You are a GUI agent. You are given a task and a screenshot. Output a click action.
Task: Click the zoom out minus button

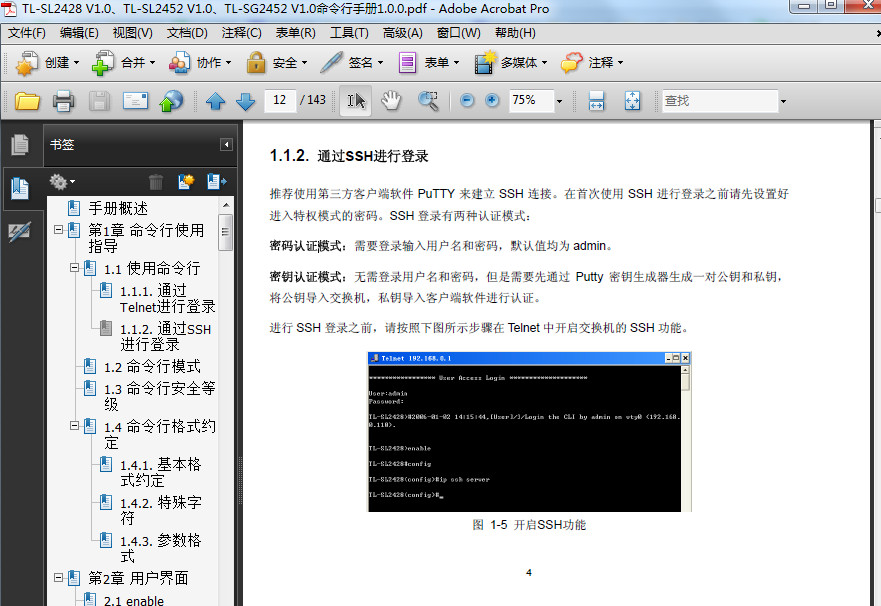[467, 101]
